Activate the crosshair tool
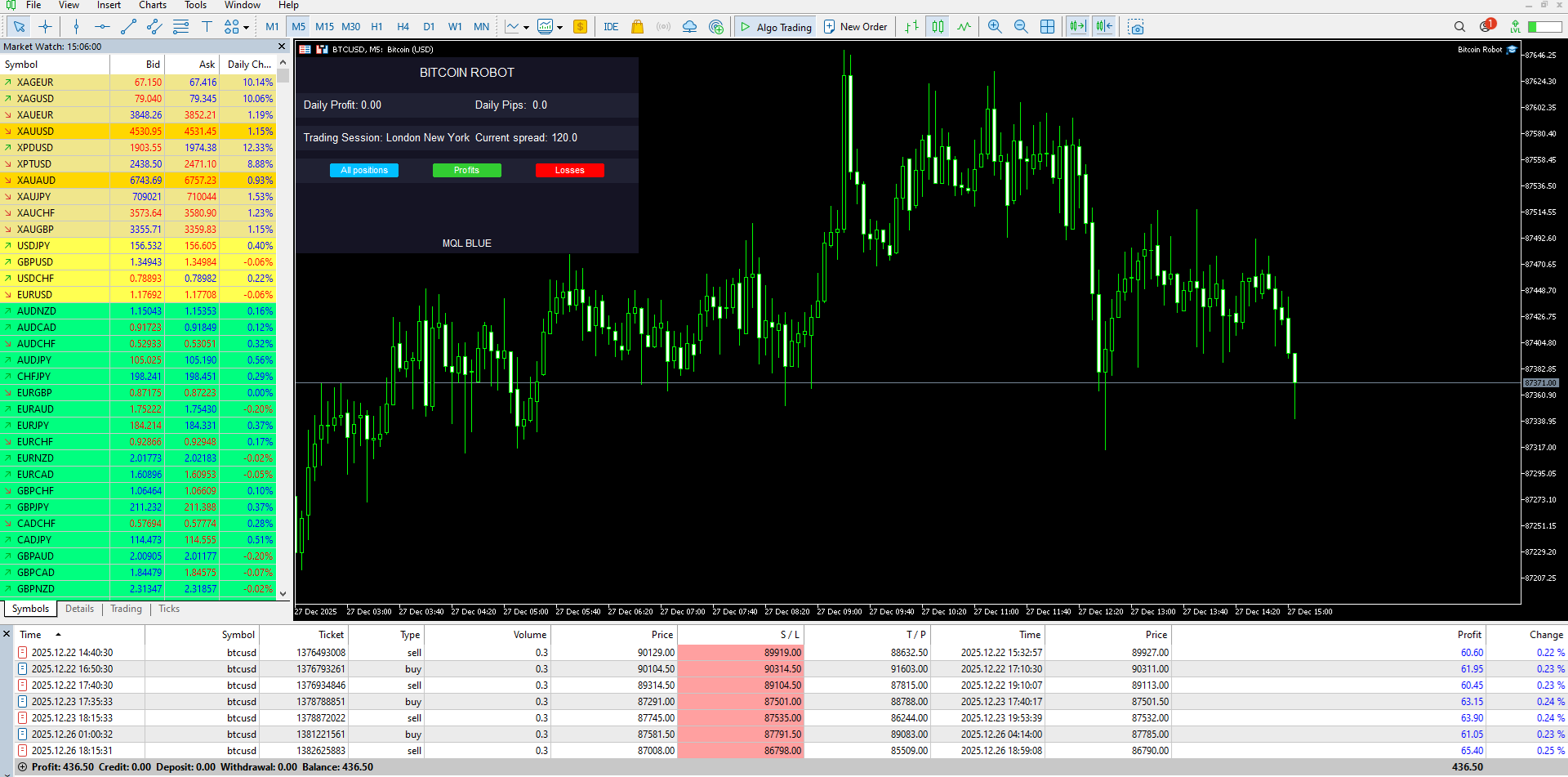 (46, 27)
